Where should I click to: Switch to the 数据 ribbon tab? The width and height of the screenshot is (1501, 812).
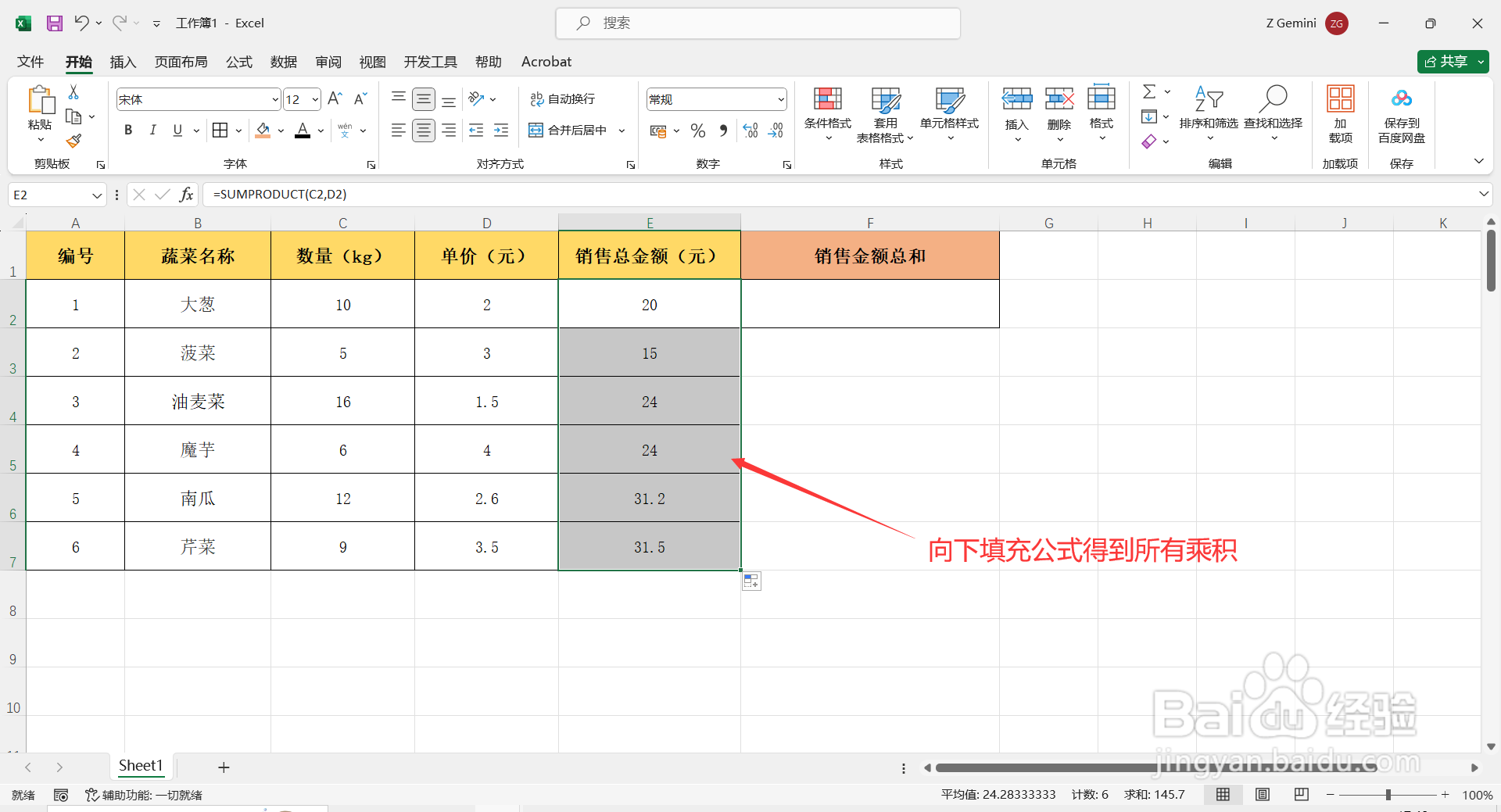[283, 62]
